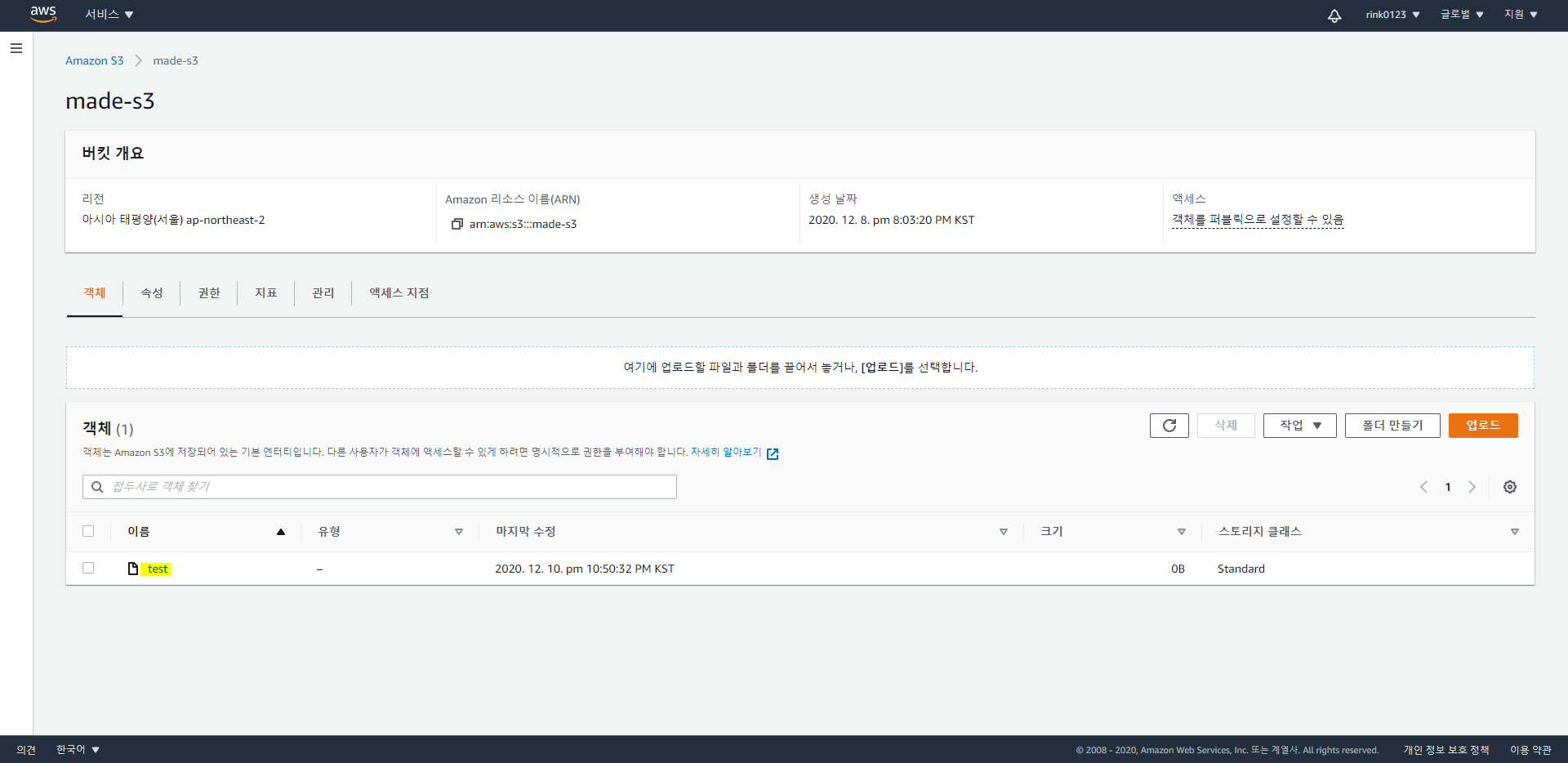The width and height of the screenshot is (1568, 763).
Task: Open the 한국어 language selector
Action: (x=78, y=749)
